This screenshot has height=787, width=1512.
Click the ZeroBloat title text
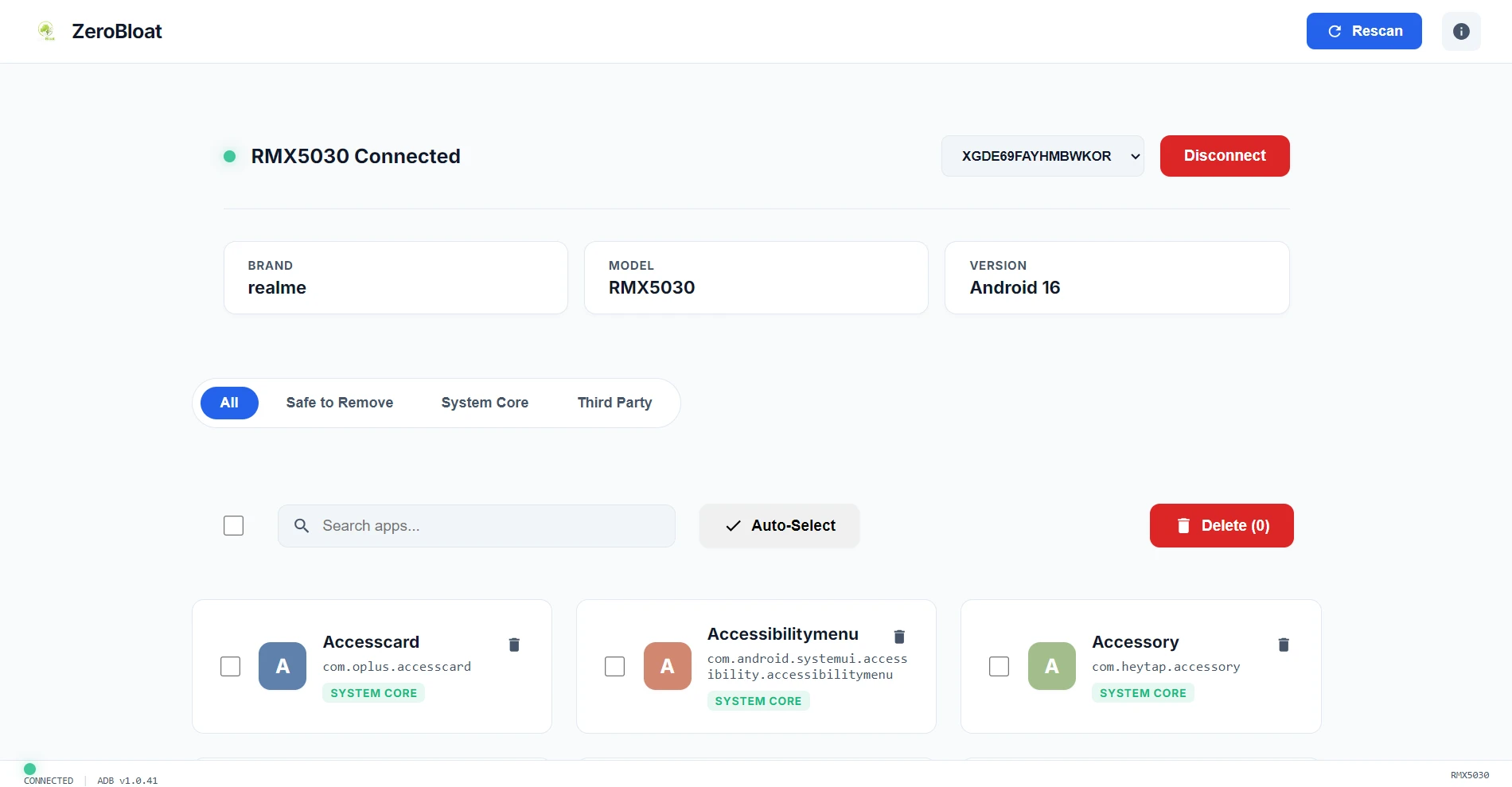[x=117, y=31]
